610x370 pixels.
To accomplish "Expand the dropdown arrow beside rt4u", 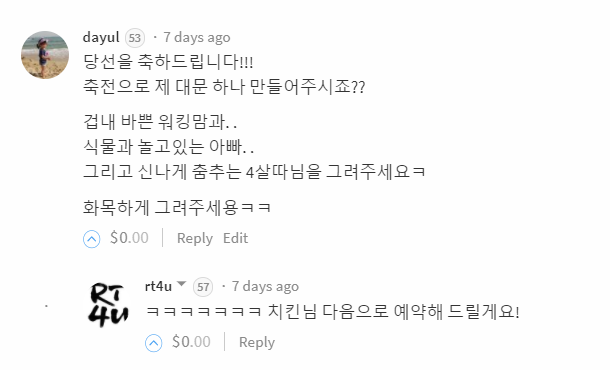I will point(181,284).
